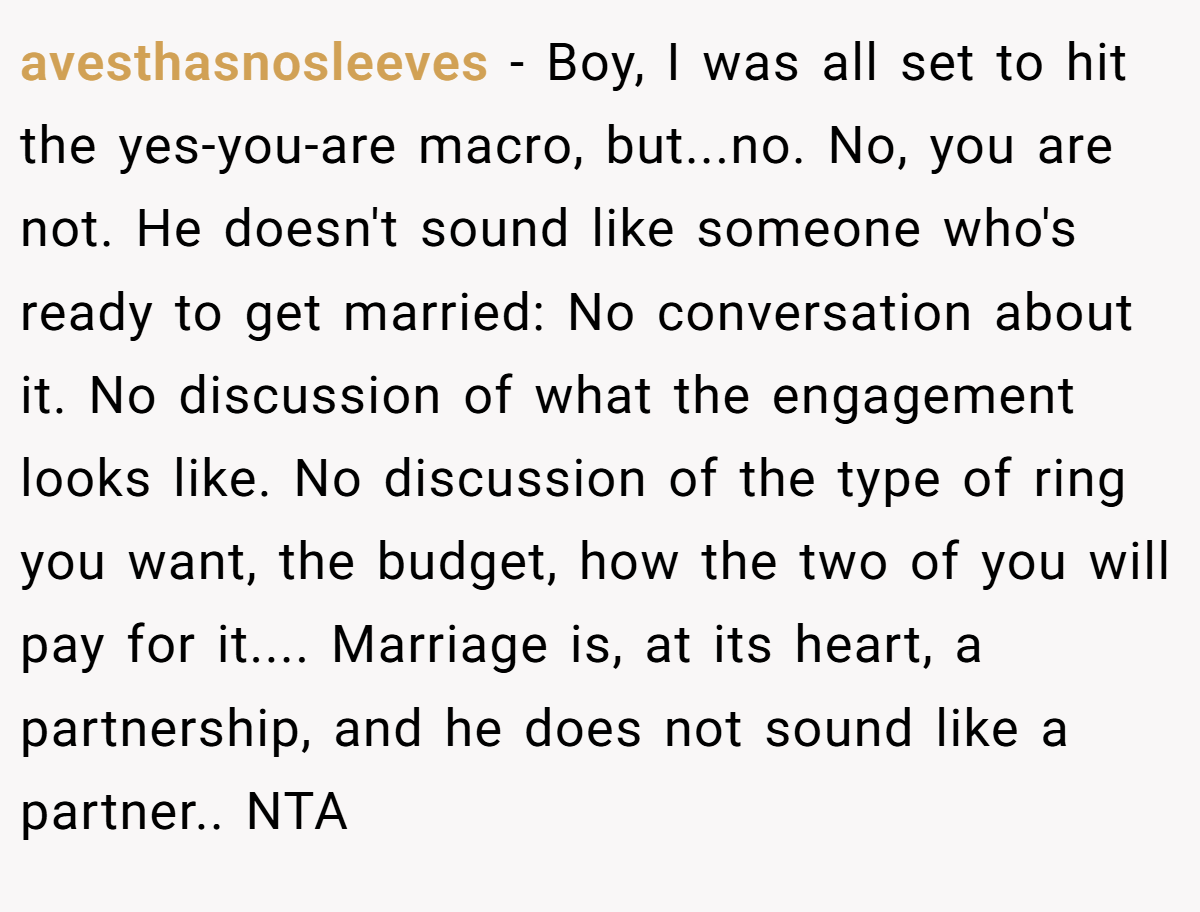Click the word "budget," in the comment
The height and width of the screenshot is (912, 1200).
[x=466, y=564]
